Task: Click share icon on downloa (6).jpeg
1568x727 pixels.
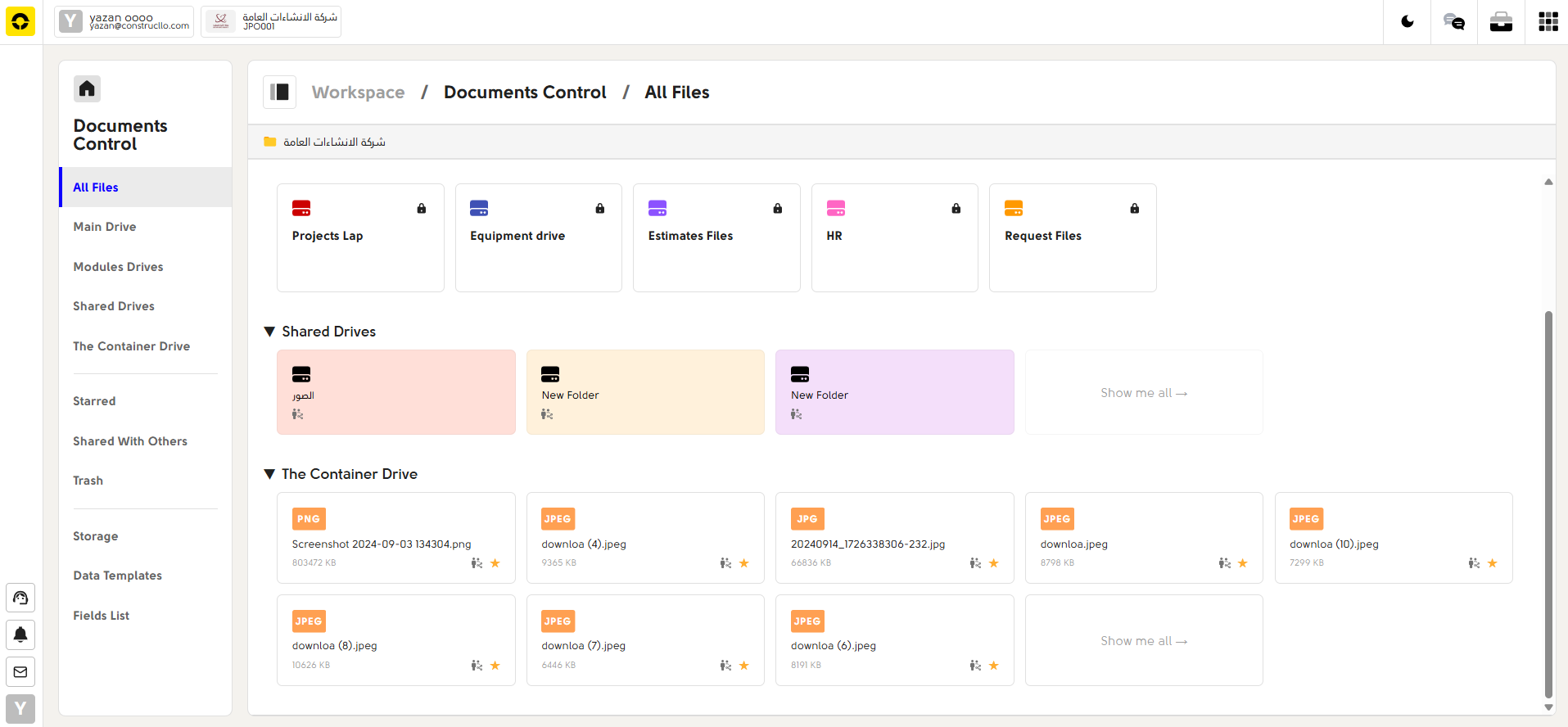Action: (975, 666)
